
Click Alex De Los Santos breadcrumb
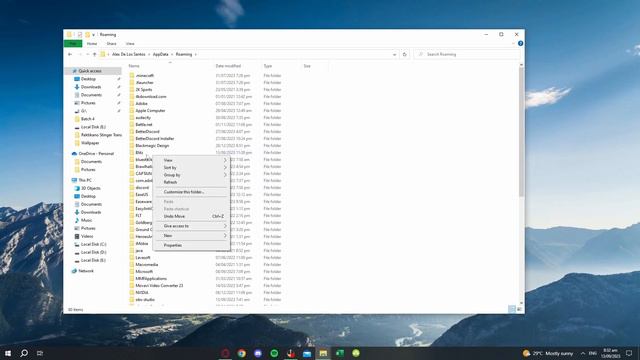[129, 54]
